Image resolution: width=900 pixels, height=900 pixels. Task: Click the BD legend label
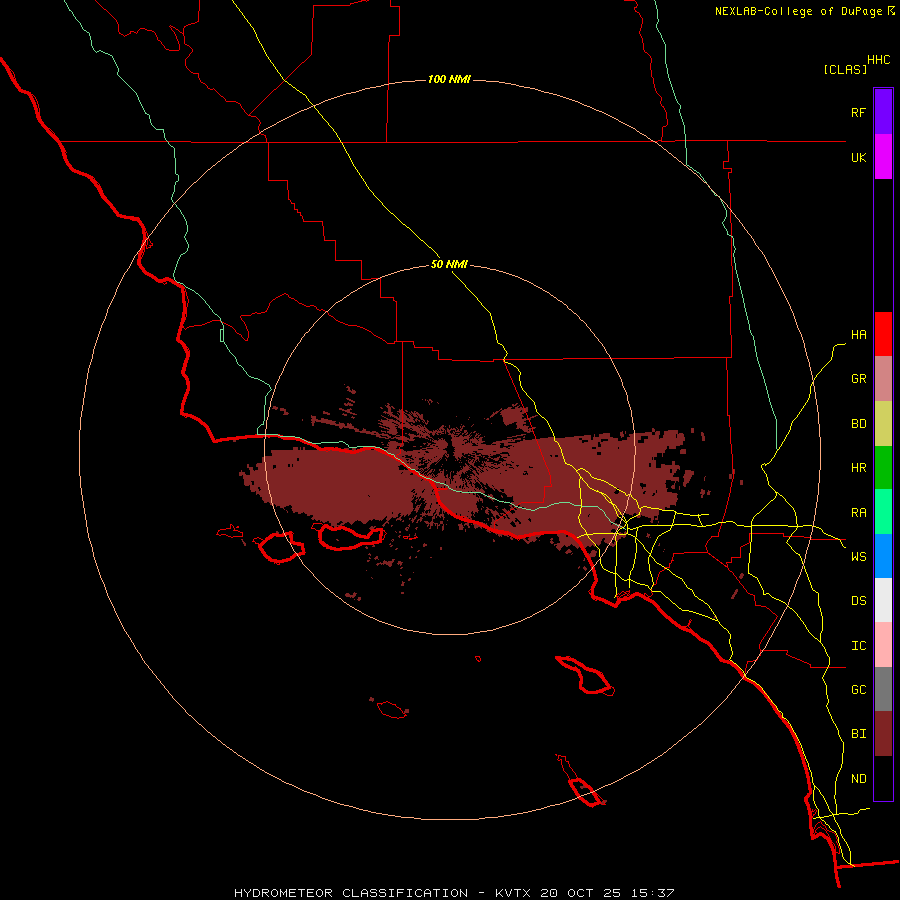pyautogui.click(x=858, y=424)
